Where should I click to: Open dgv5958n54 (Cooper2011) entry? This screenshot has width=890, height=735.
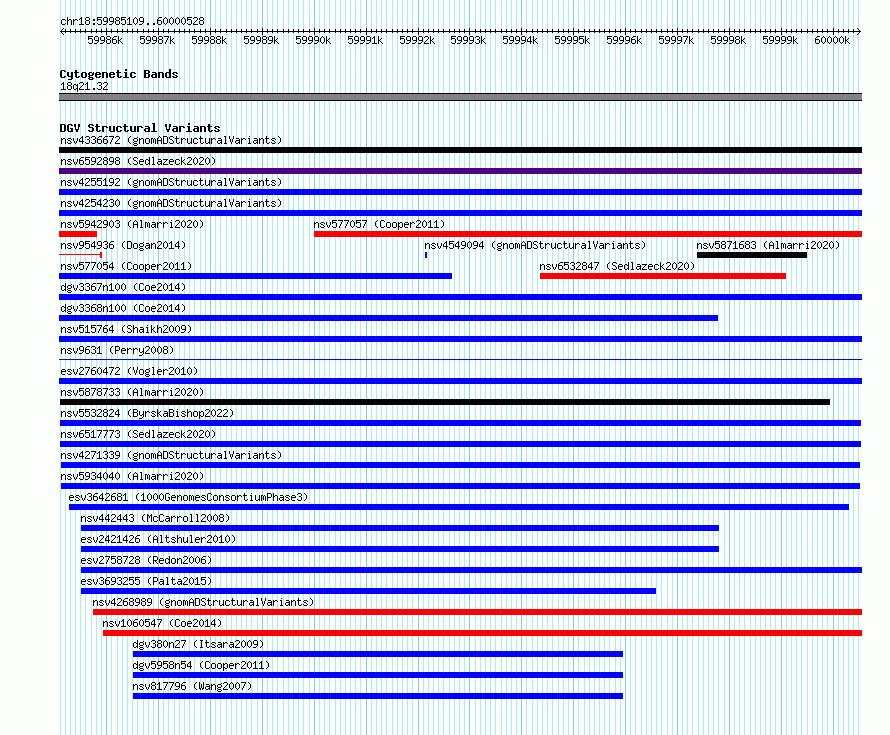(201, 665)
